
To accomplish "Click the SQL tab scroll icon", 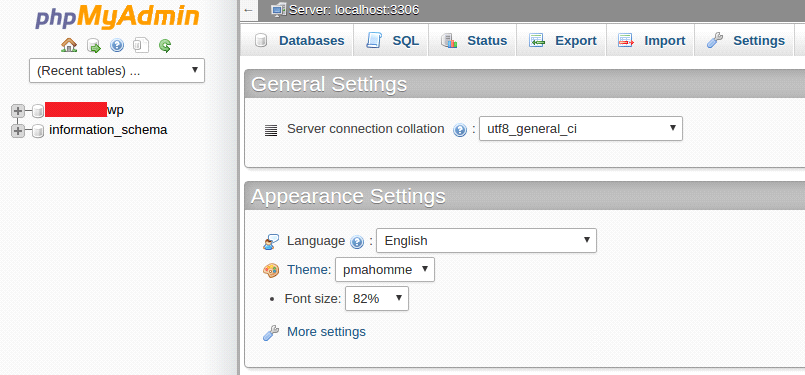I will [374, 40].
